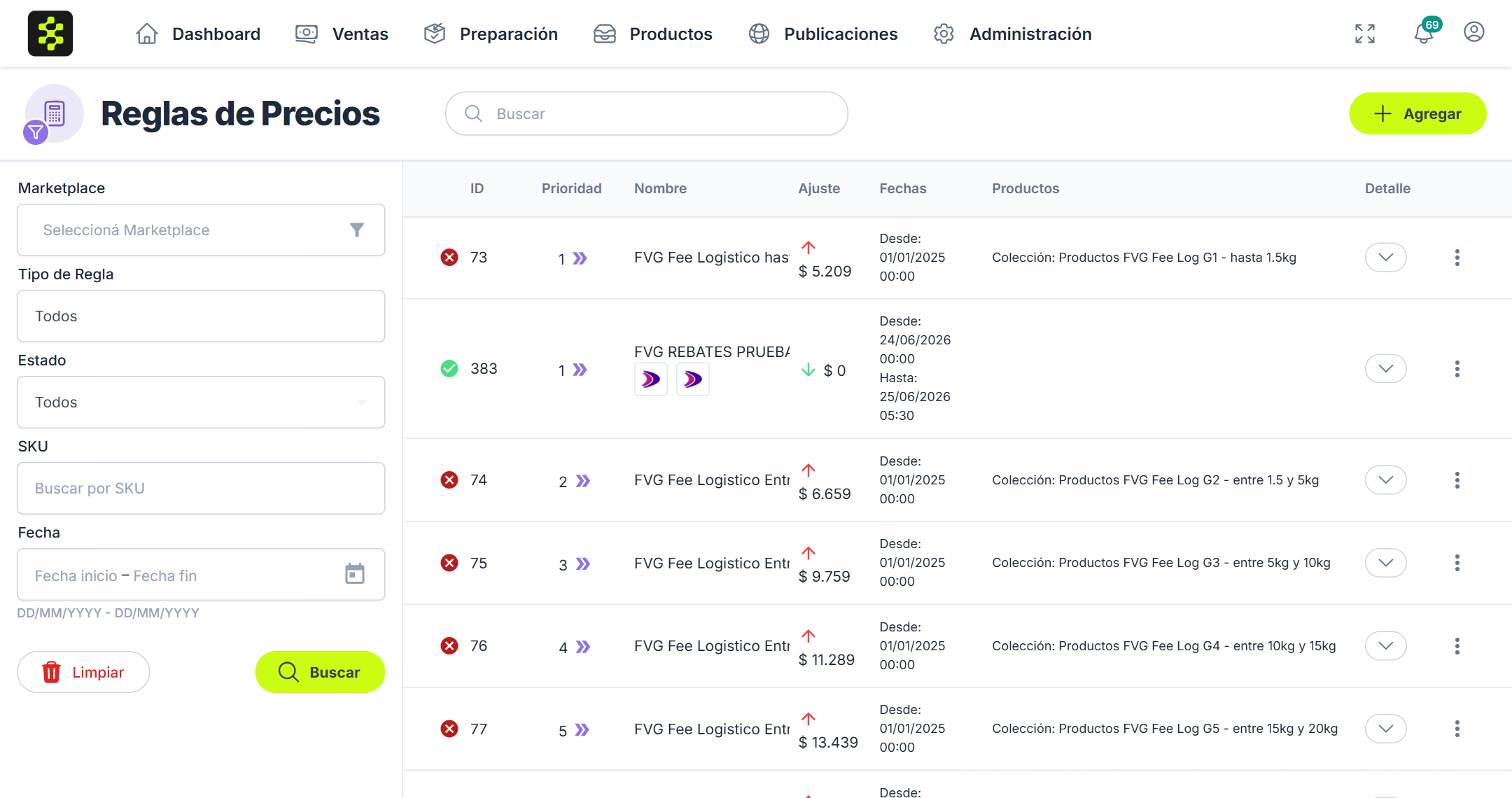1512x798 pixels.
Task: Click the Agregar button
Action: click(x=1417, y=113)
